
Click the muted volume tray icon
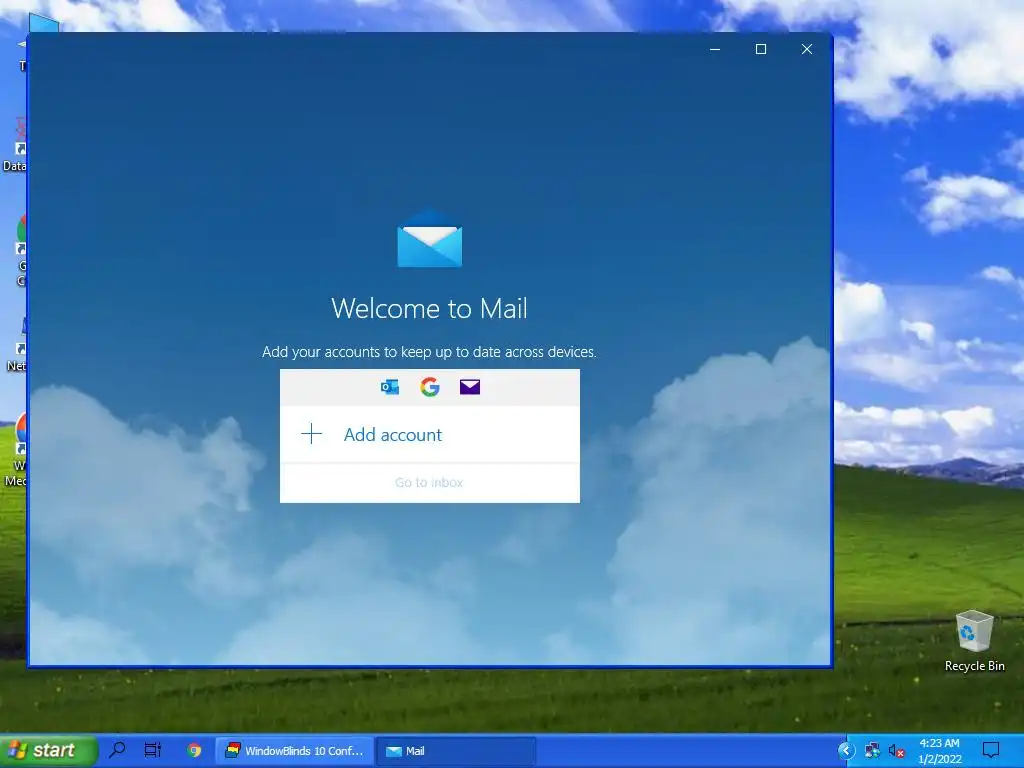(897, 751)
